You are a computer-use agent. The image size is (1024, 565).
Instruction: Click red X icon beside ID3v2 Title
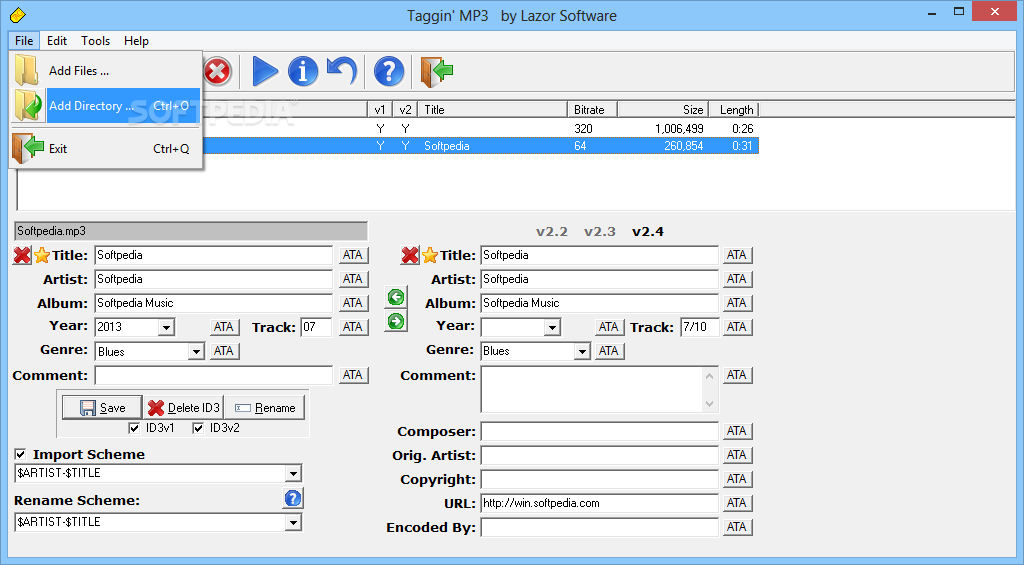tap(409, 255)
